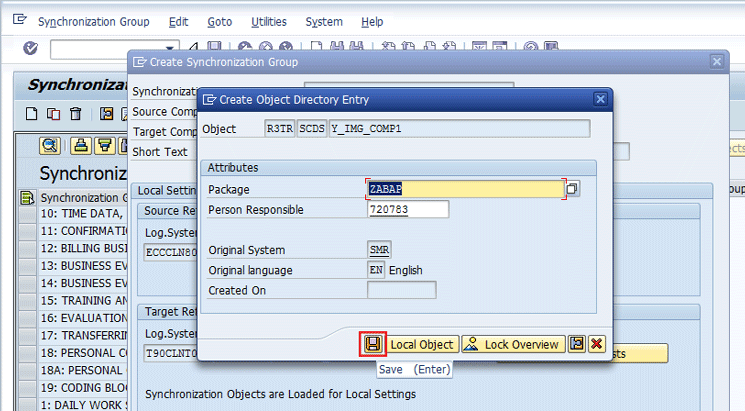Click the red X cancel icon

597,344
